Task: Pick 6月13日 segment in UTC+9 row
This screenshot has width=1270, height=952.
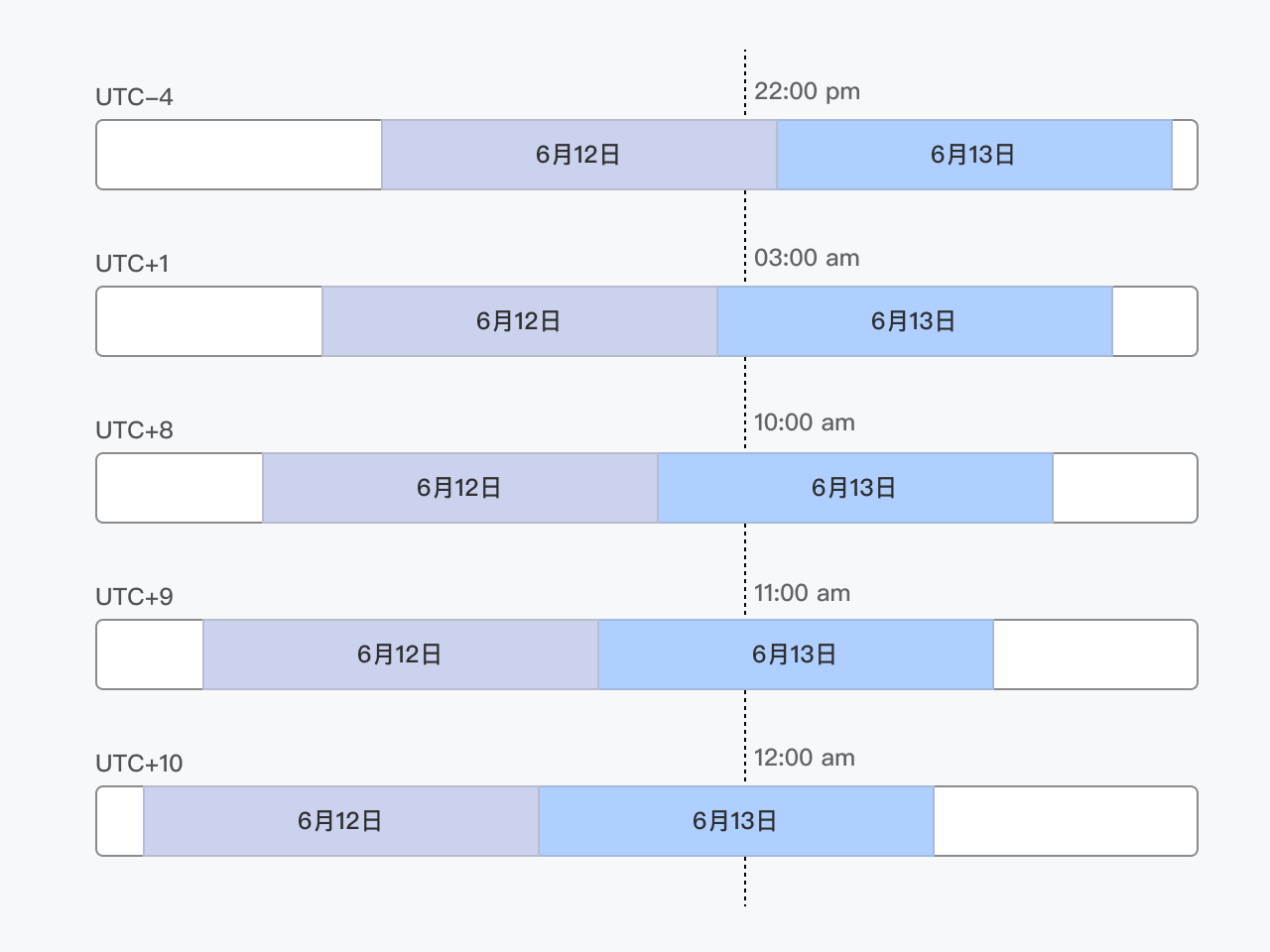Action: (x=796, y=654)
